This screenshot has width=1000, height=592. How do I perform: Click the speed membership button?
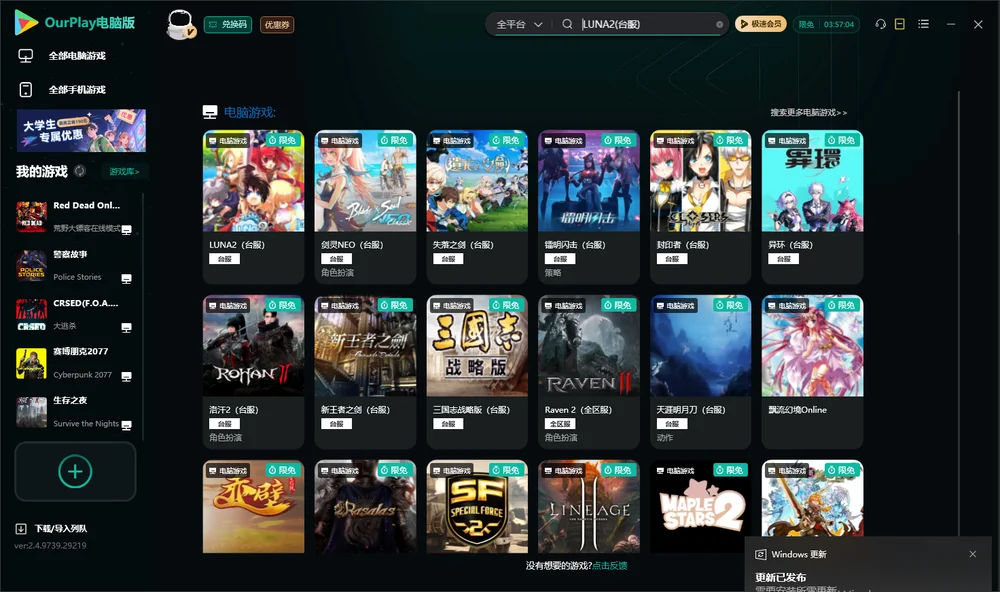point(761,24)
